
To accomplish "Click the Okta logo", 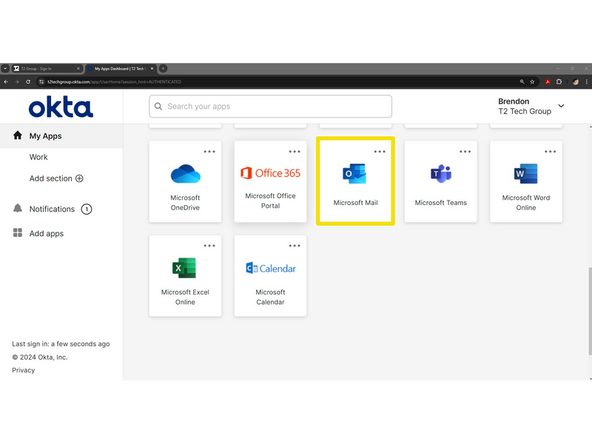I will [61, 107].
